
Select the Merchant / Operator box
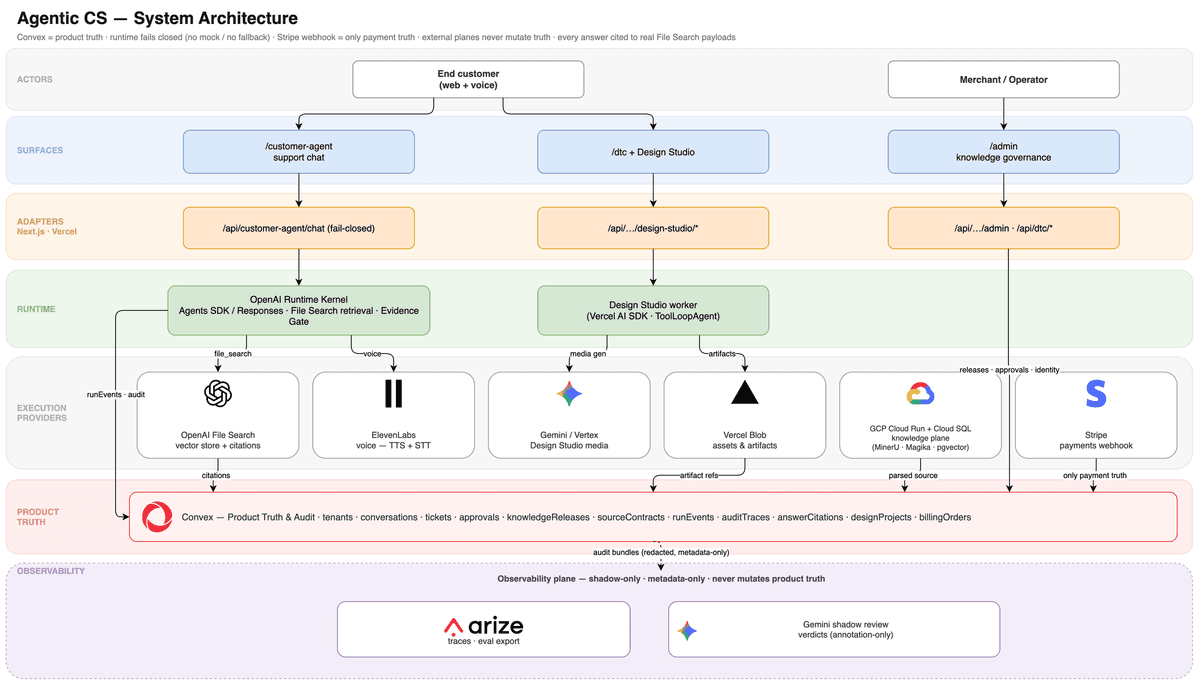(1004, 79)
